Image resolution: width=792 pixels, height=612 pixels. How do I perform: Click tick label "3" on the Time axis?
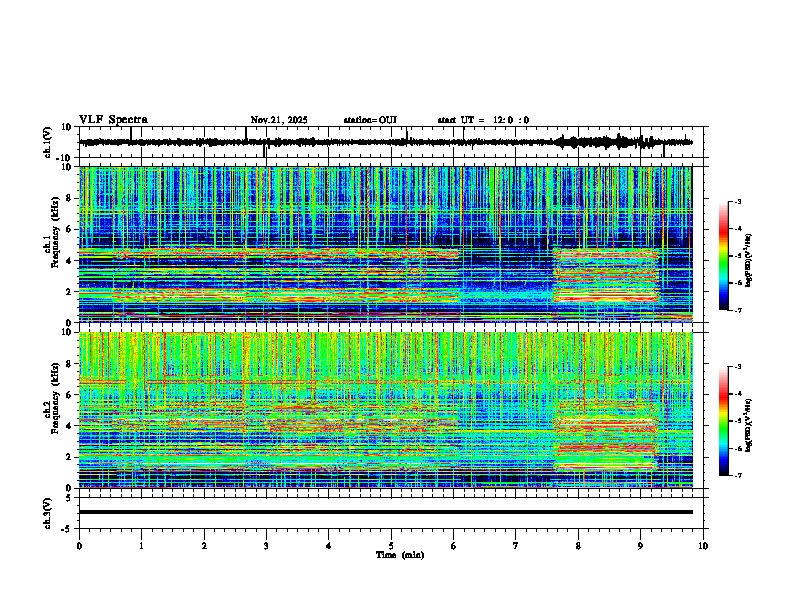tap(266, 546)
